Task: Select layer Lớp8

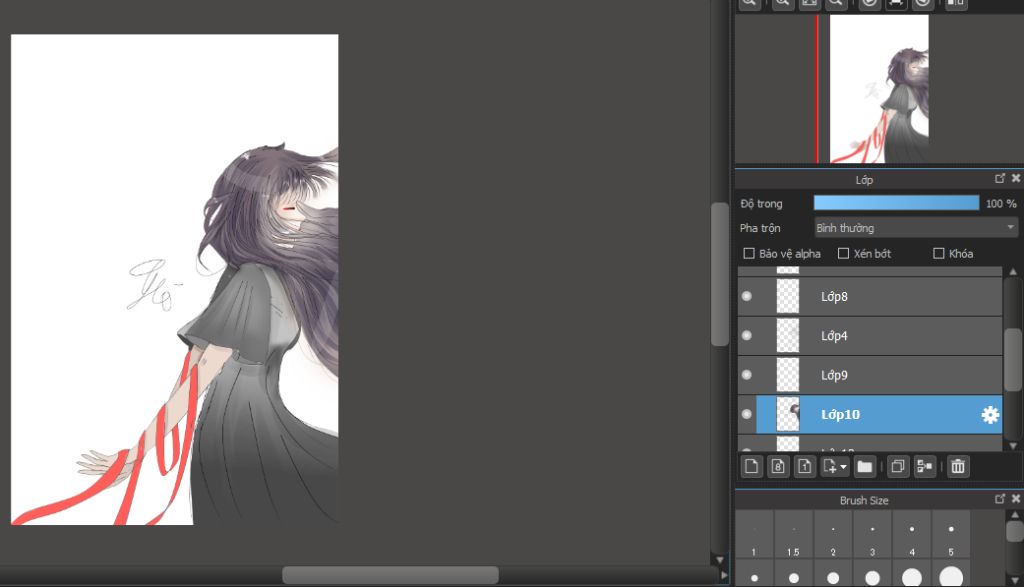Action: pyautogui.click(x=870, y=296)
